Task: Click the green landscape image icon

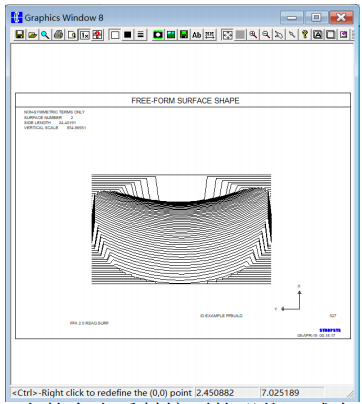Action: pyautogui.click(x=171, y=34)
